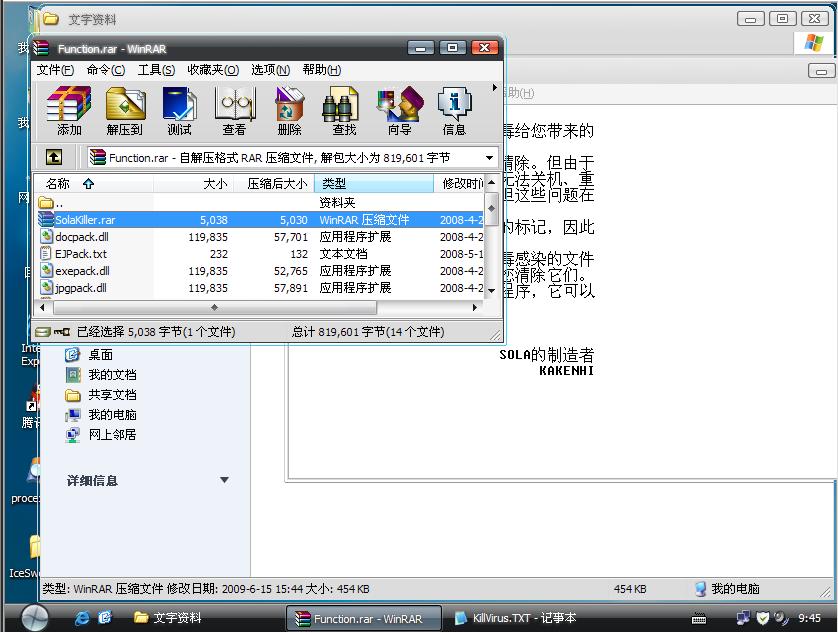Click the up-one-level folder button in WinRAR

pyautogui.click(x=53, y=157)
